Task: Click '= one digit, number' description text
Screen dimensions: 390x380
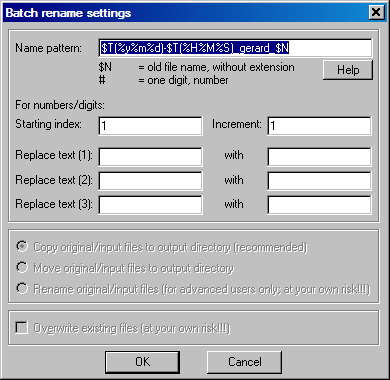Action: pos(184,80)
